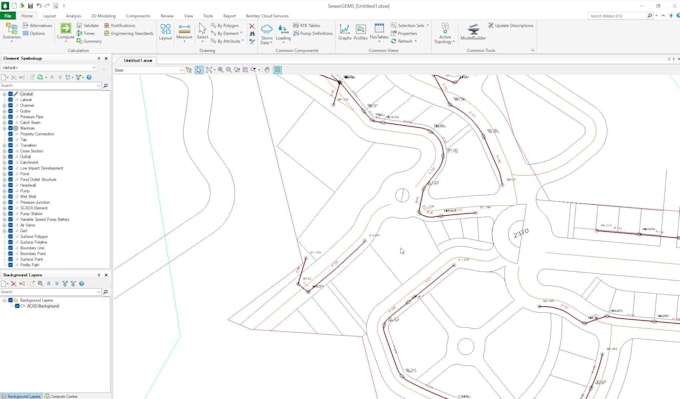This screenshot has height=399, width=680.
Task: Open the Loading tool
Action: (283, 33)
